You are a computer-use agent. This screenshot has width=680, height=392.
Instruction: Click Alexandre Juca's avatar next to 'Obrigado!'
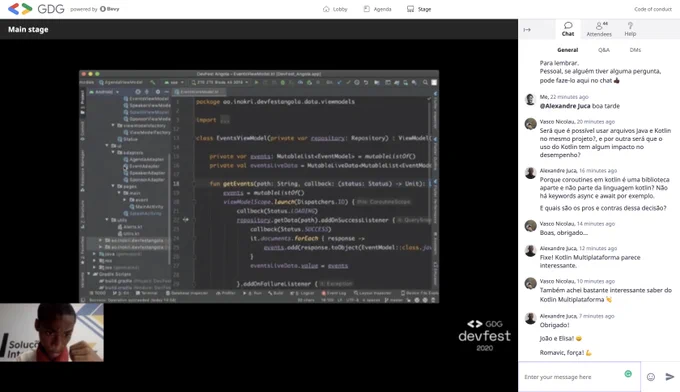point(530,318)
